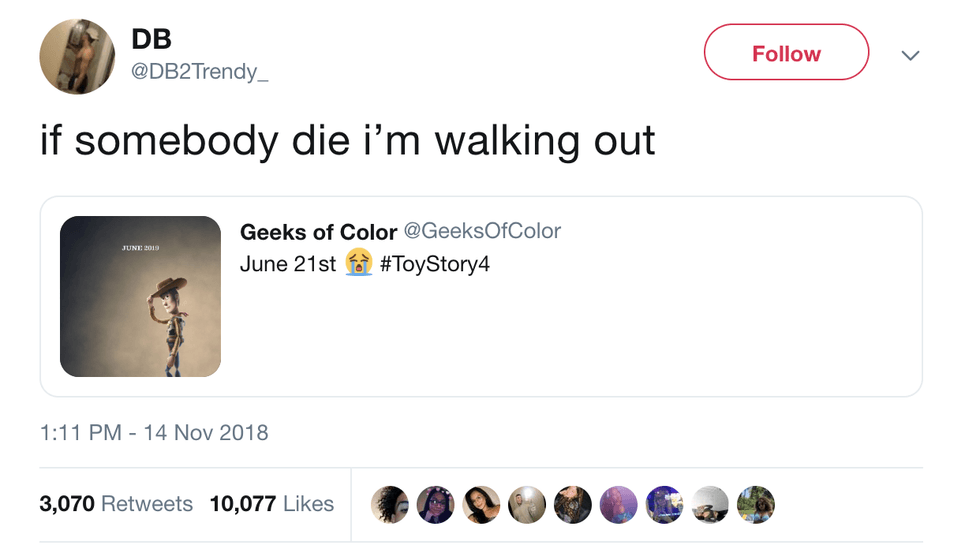Click the first liker avatar

click(x=389, y=504)
